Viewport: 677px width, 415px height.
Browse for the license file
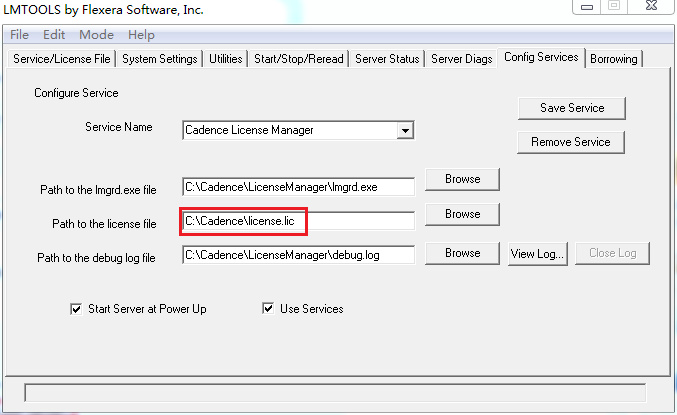(x=462, y=214)
